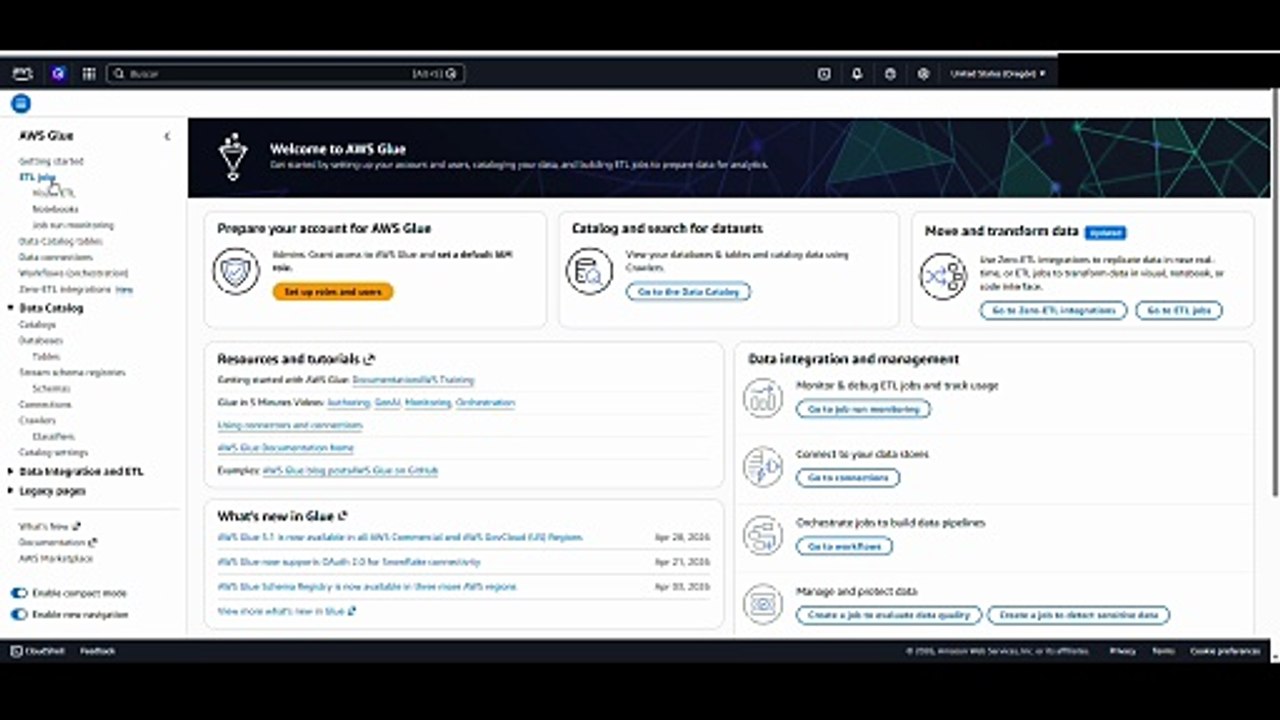This screenshot has height=720, width=1280.
Task: Click Go to the Data Catalog button
Action: coord(688,292)
